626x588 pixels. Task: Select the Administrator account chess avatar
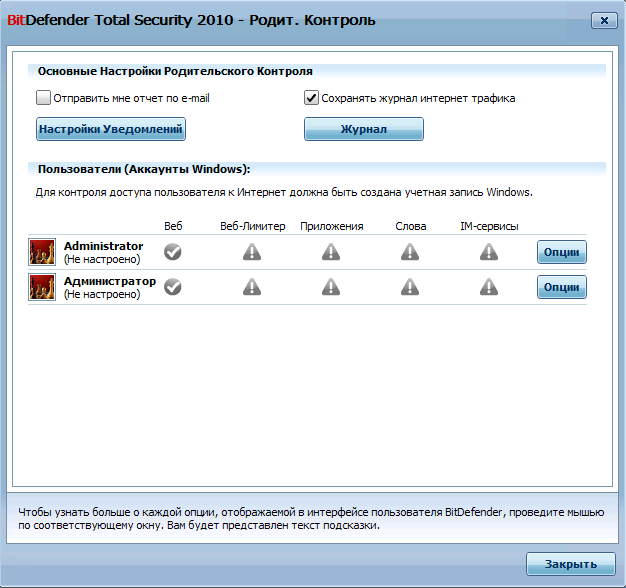click(42, 252)
